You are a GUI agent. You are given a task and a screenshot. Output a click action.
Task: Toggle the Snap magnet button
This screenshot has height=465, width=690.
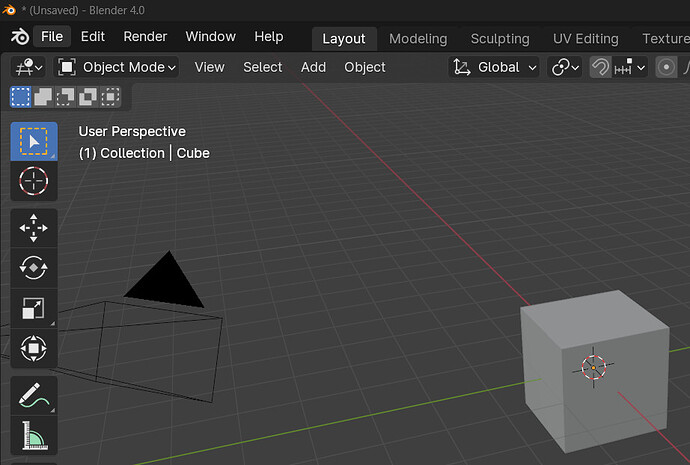pos(600,67)
